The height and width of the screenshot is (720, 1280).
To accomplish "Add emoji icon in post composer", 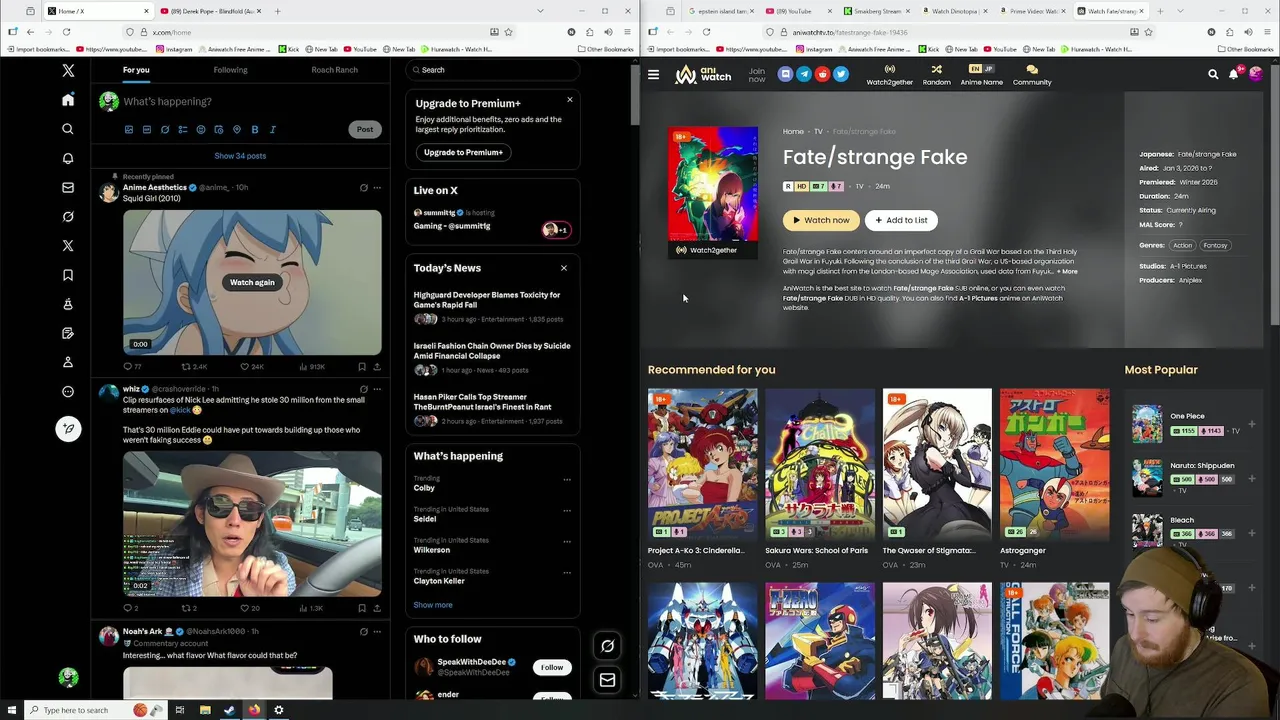I will tap(201, 129).
